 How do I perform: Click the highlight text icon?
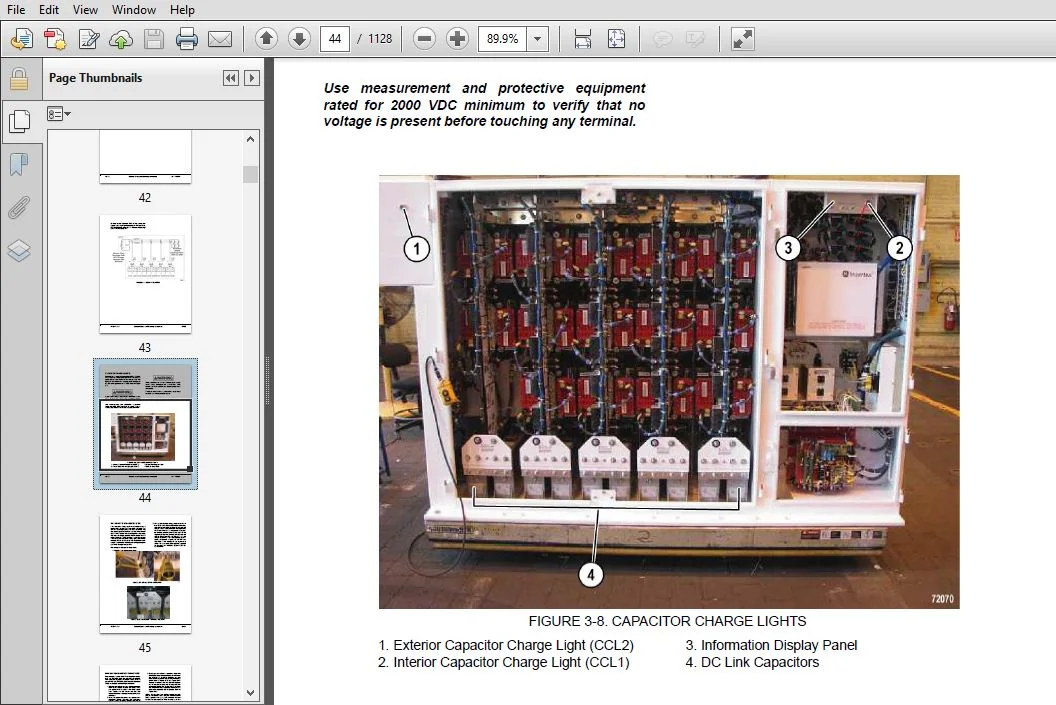tap(695, 39)
